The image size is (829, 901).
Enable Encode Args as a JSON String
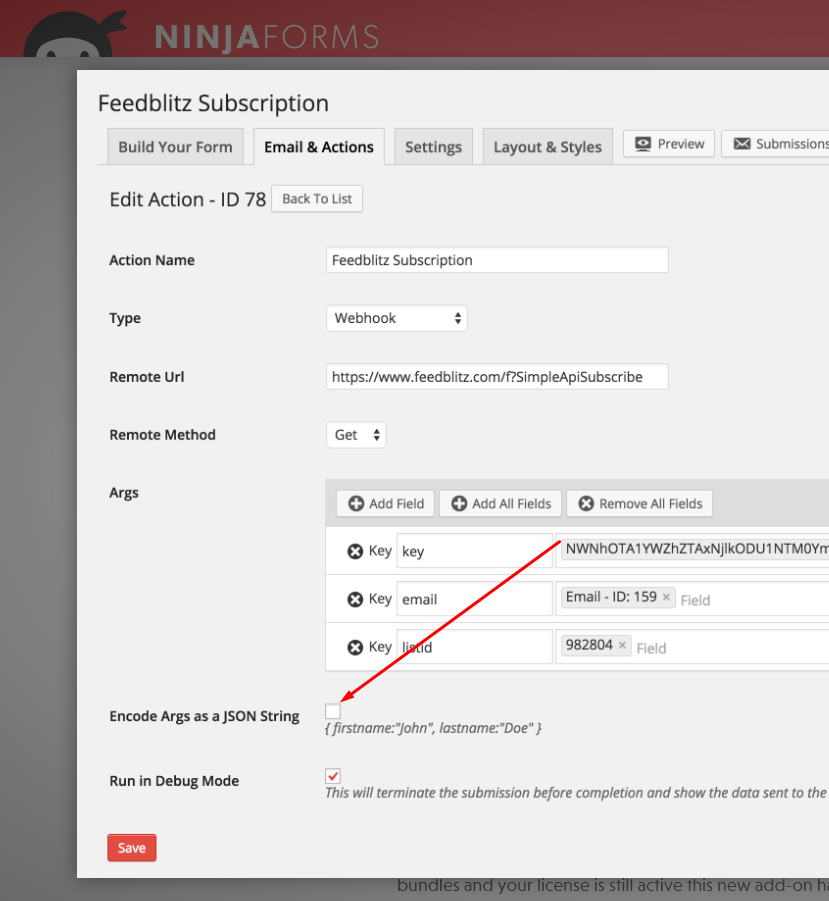point(333,711)
